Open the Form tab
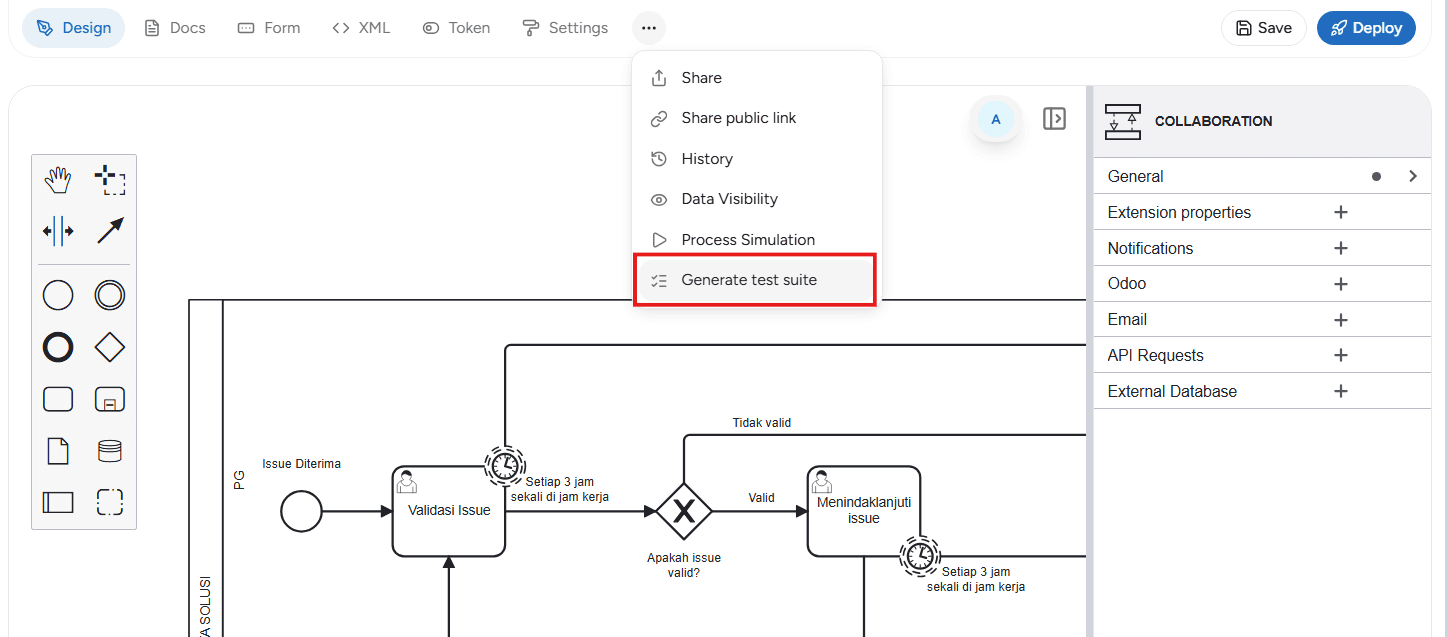Screen dimensions: 1447x637 coord(269,28)
